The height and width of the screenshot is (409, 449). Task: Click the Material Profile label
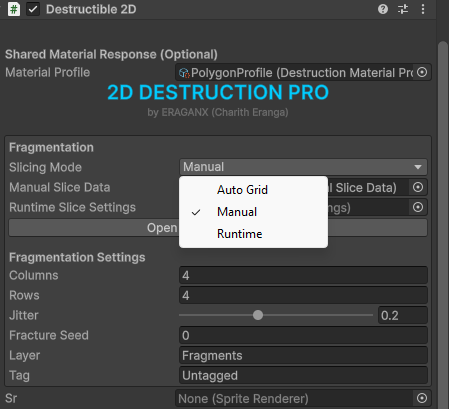coord(48,72)
